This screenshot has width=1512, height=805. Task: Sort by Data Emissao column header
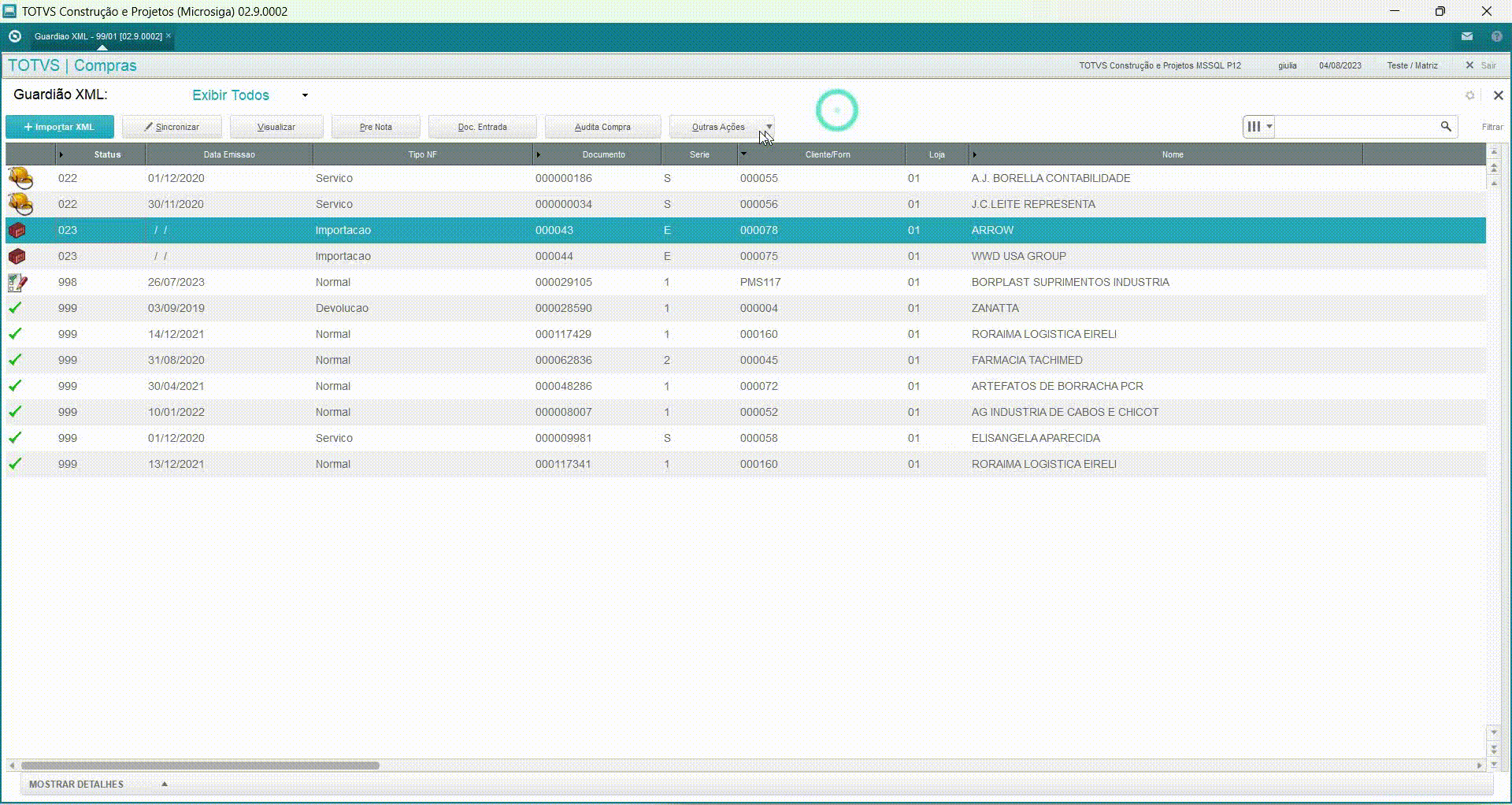point(229,154)
